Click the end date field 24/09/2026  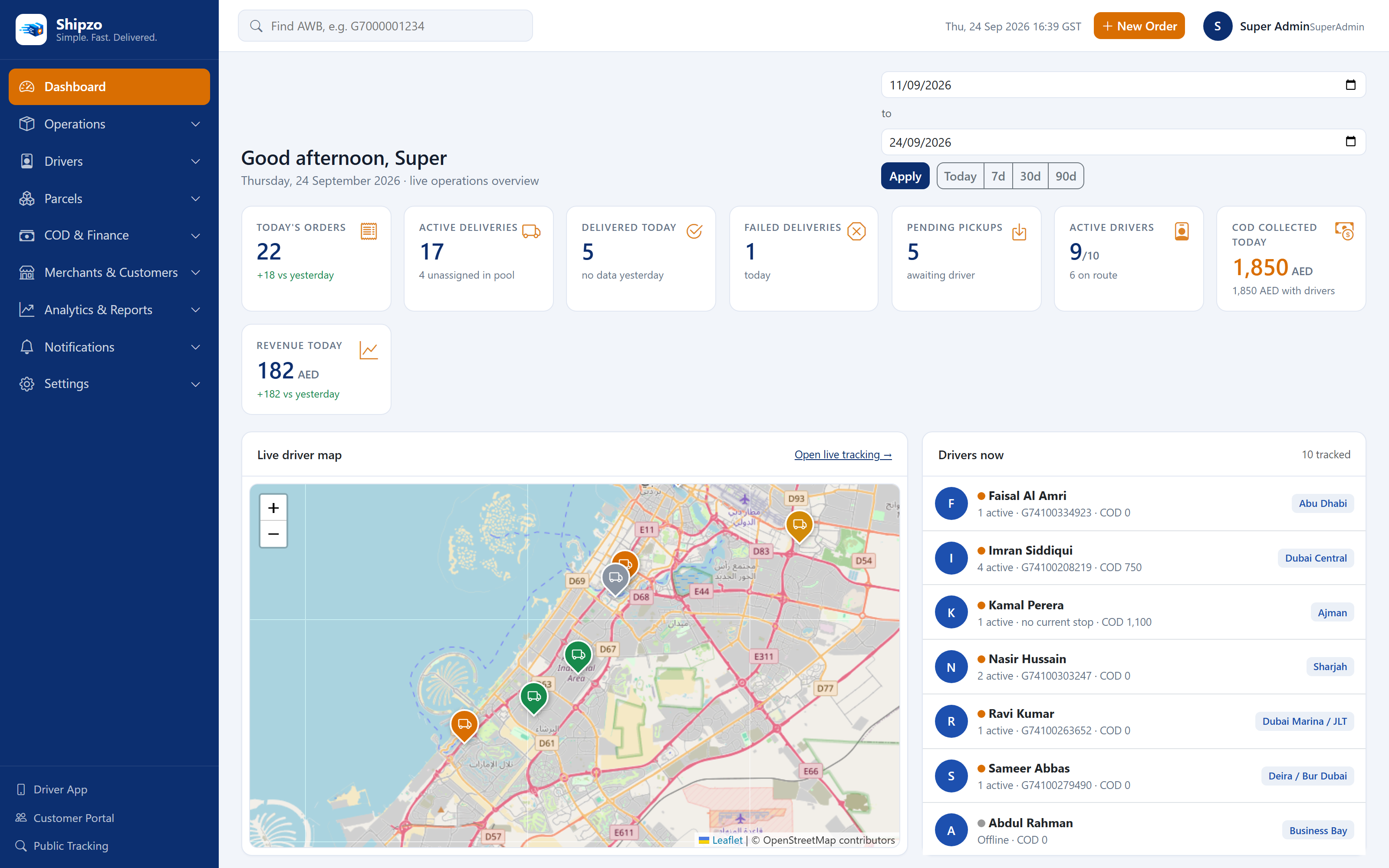(x=1123, y=142)
